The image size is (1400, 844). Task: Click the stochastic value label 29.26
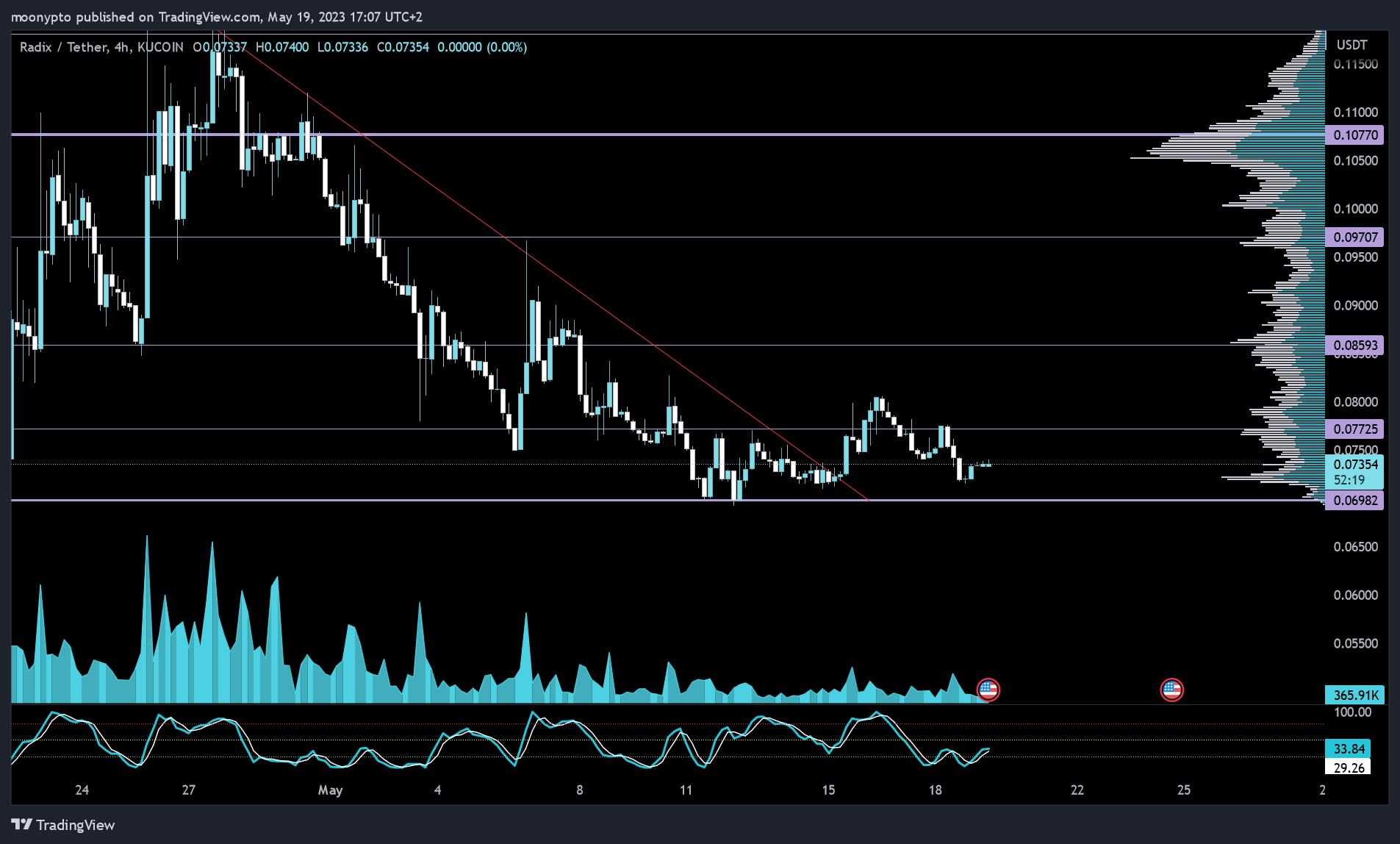pyautogui.click(x=1349, y=768)
